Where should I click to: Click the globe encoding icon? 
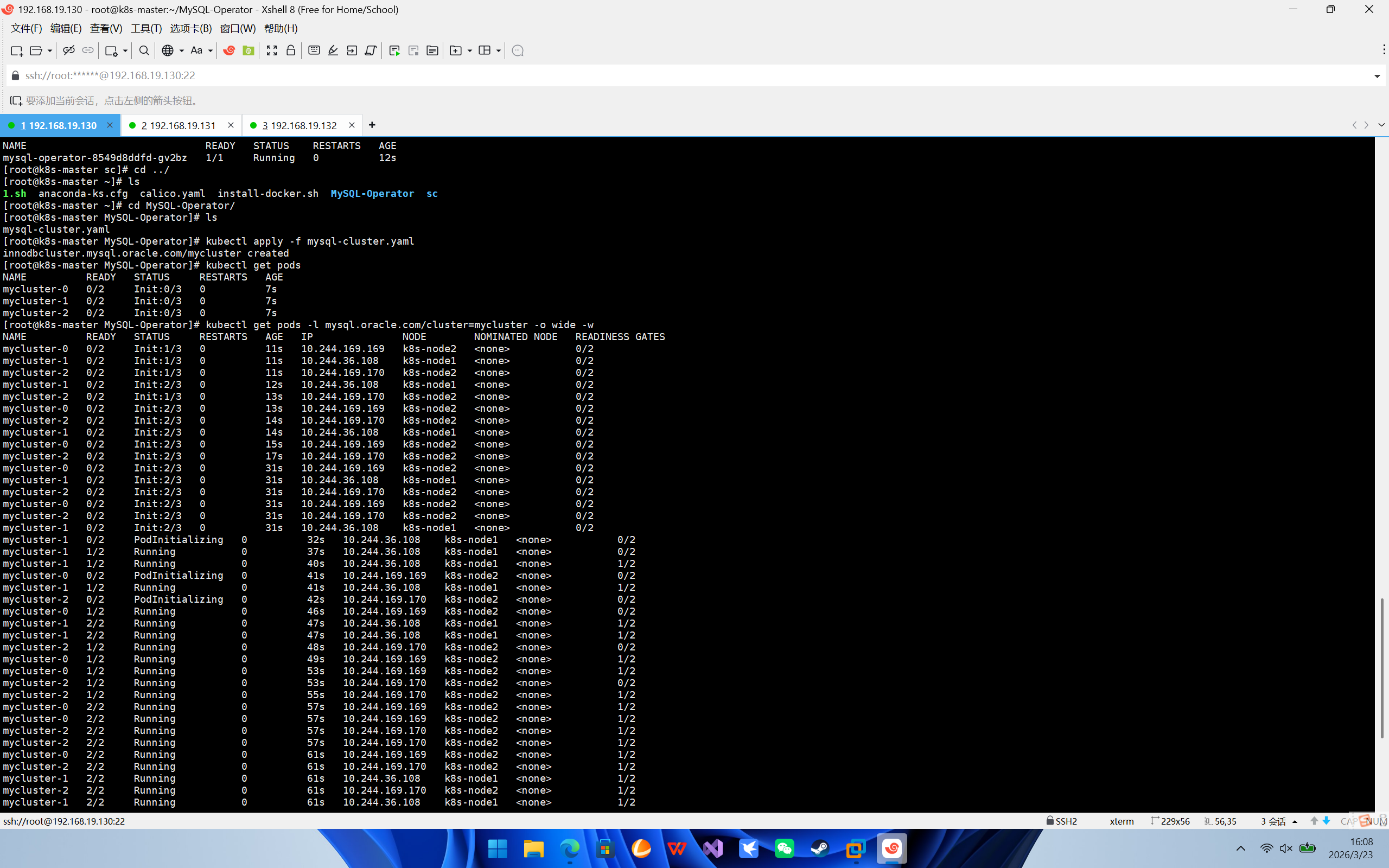(167, 50)
